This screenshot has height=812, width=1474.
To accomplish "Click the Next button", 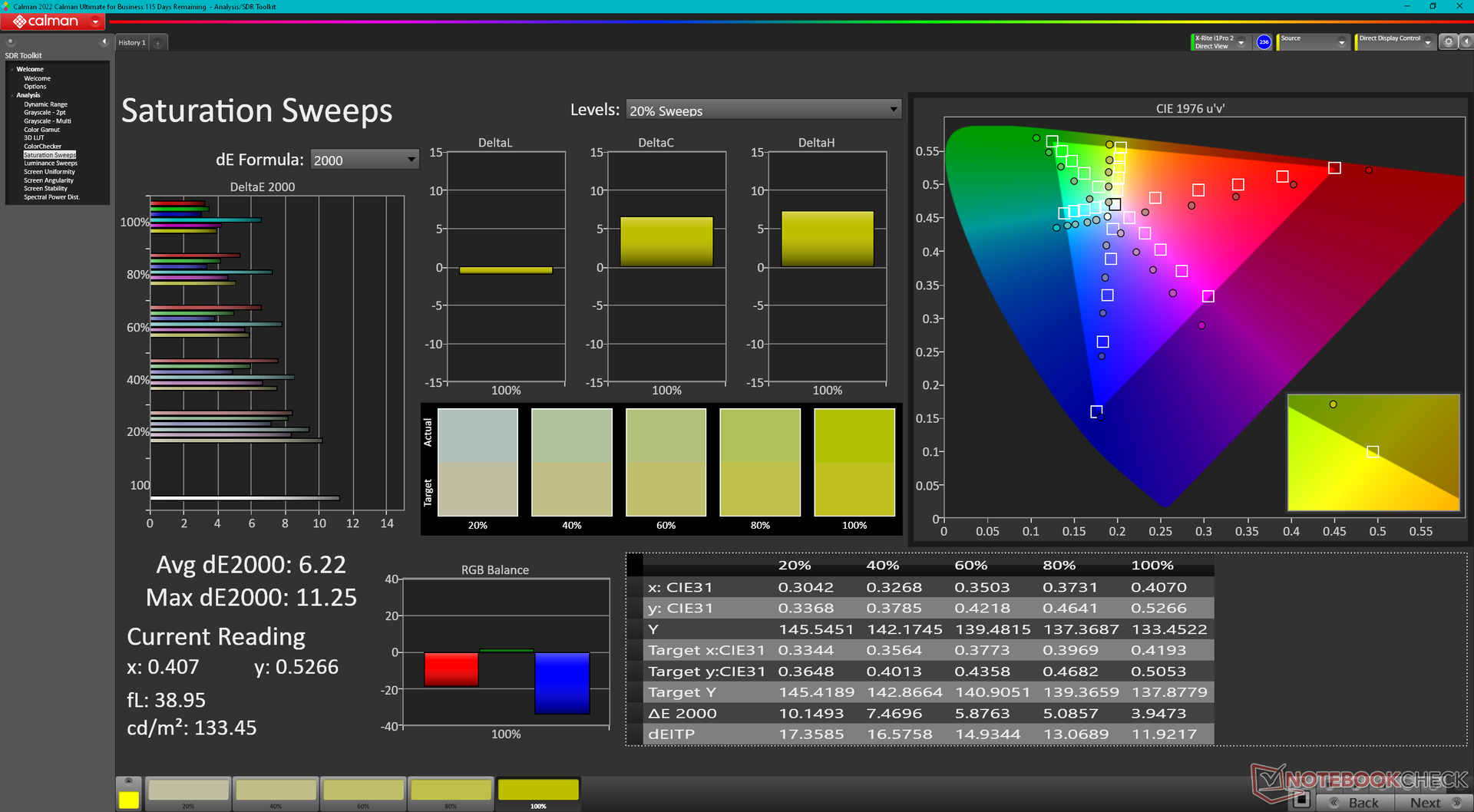I will (x=1433, y=803).
